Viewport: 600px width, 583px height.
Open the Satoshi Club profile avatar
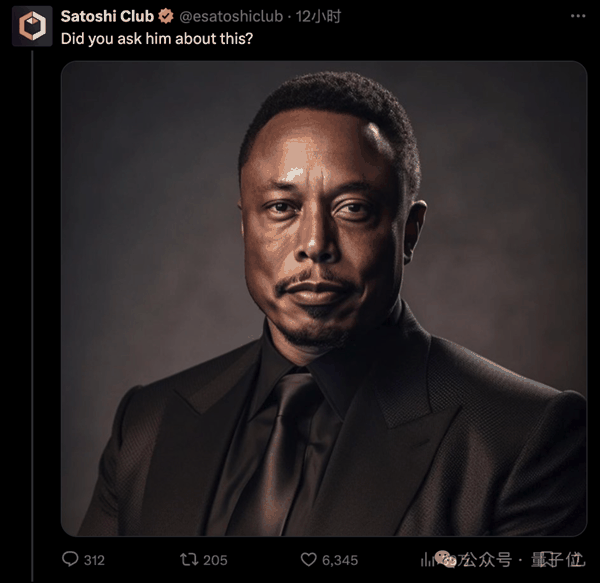32,25
